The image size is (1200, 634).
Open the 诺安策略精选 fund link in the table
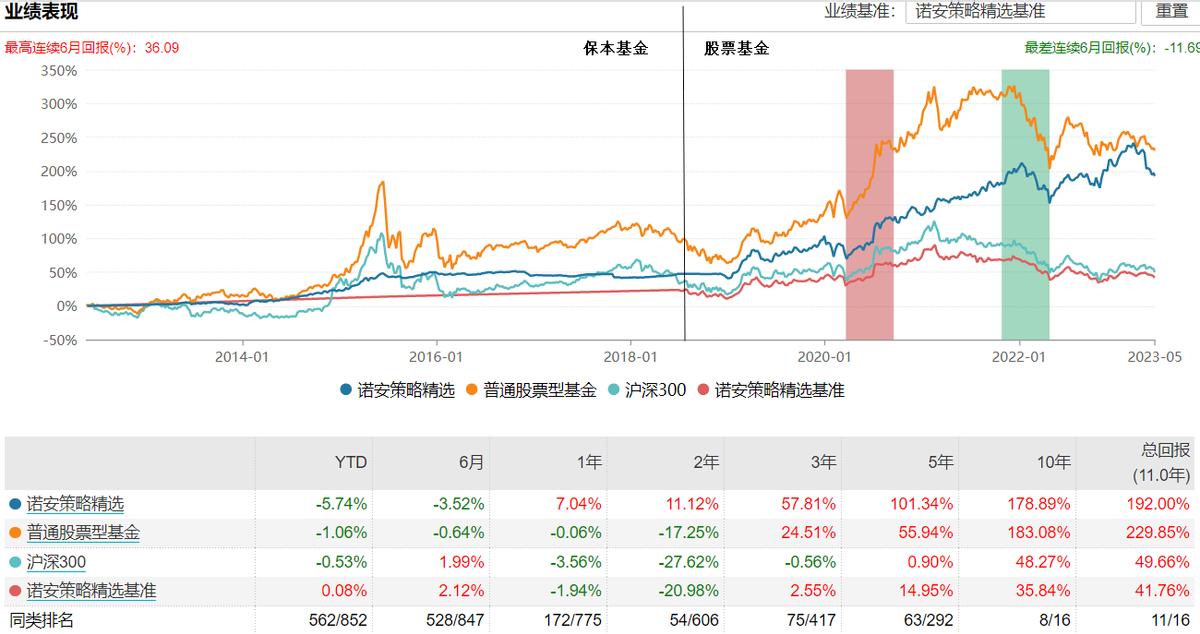pyautogui.click(x=75, y=502)
